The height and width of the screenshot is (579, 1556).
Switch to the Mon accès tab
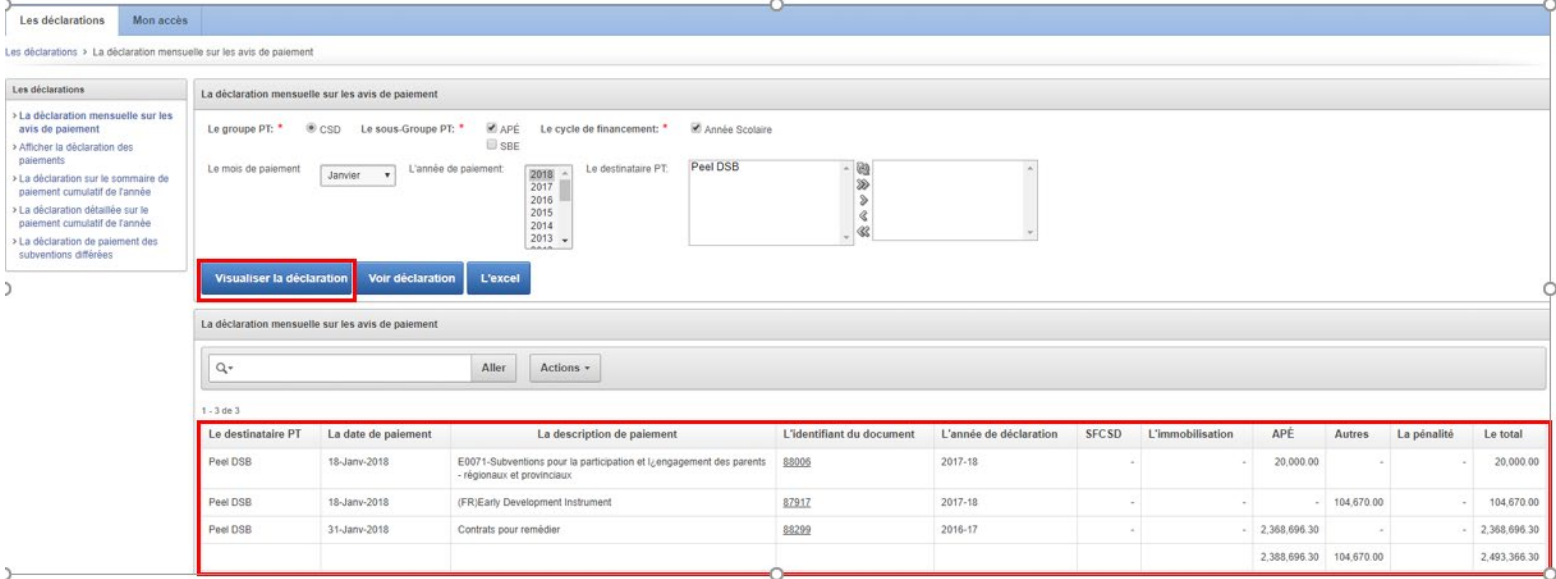[159, 19]
